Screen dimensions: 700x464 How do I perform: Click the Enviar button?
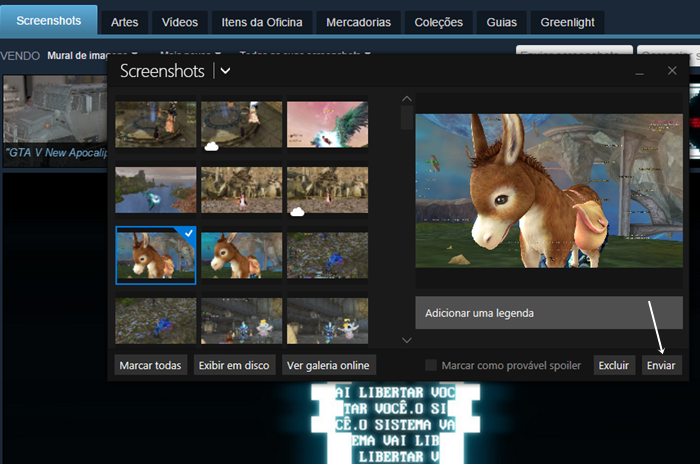[x=661, y=365]
